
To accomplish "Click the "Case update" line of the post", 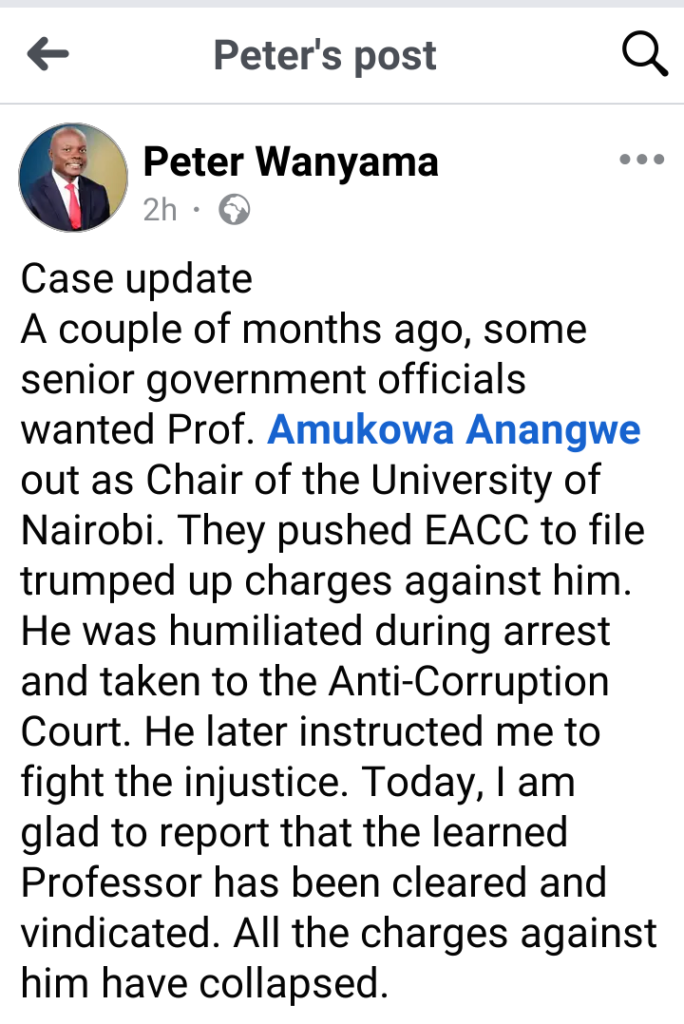I will pyautogui.click(x=137, y=279).
